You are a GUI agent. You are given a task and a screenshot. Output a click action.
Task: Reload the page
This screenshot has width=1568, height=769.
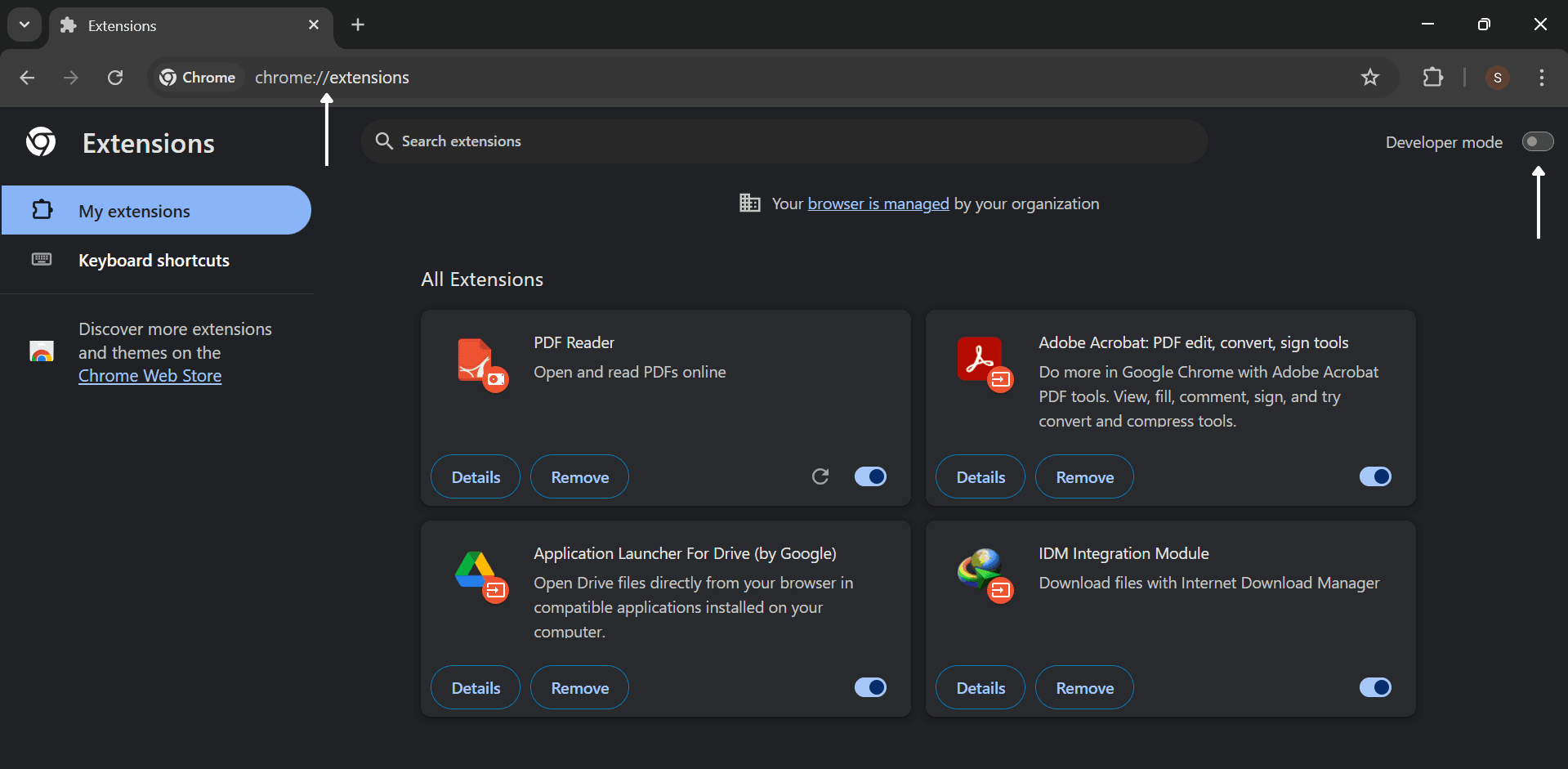(x=115, y=78)
